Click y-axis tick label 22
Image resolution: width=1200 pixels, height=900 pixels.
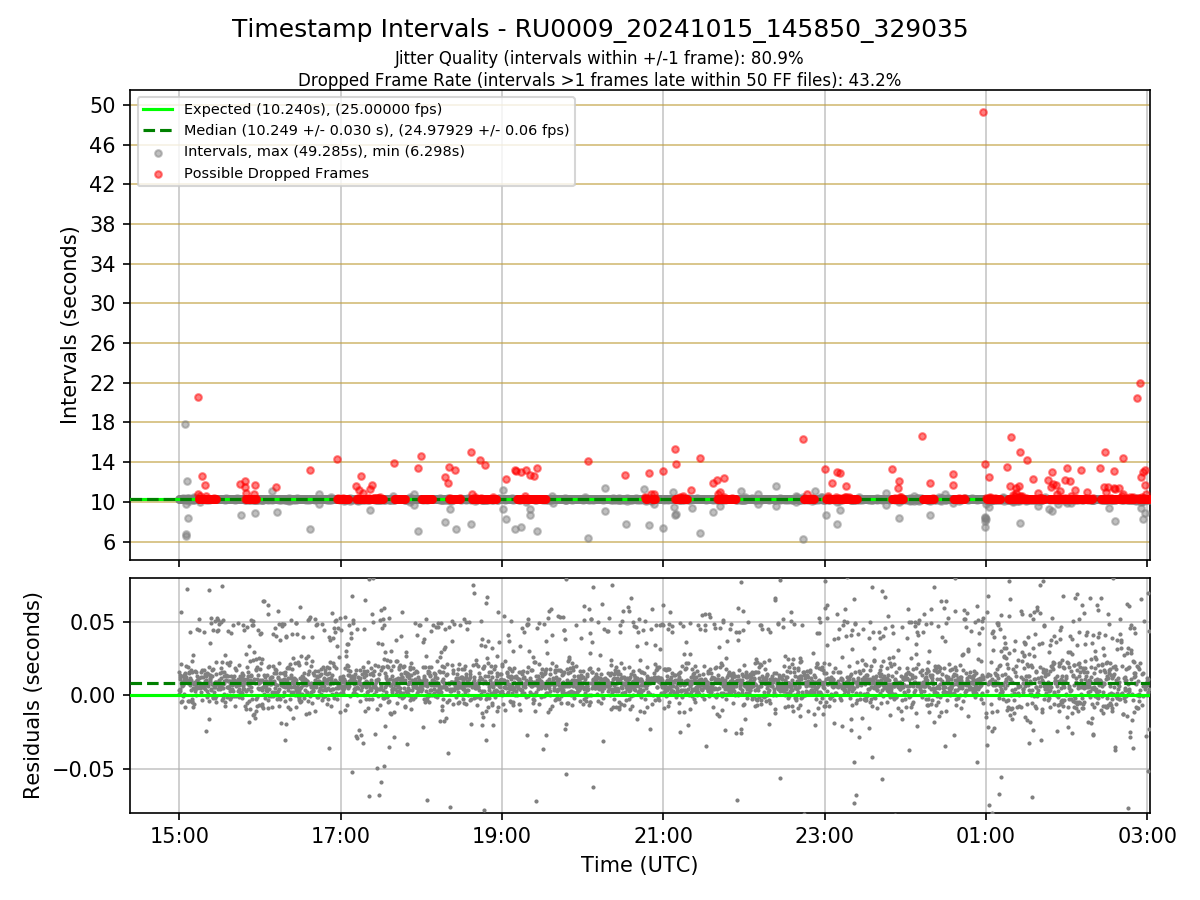pyautogui.click(x=103, y=383)
